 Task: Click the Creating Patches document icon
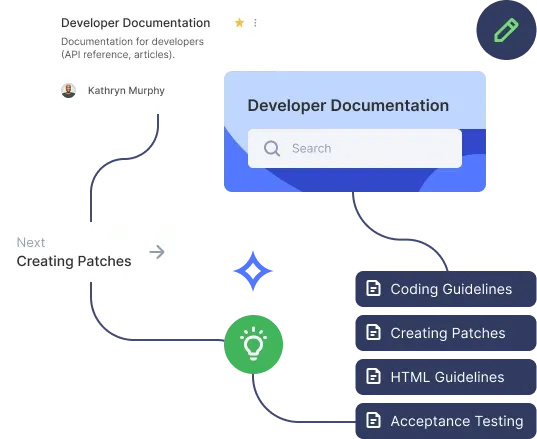pos(373,332)
